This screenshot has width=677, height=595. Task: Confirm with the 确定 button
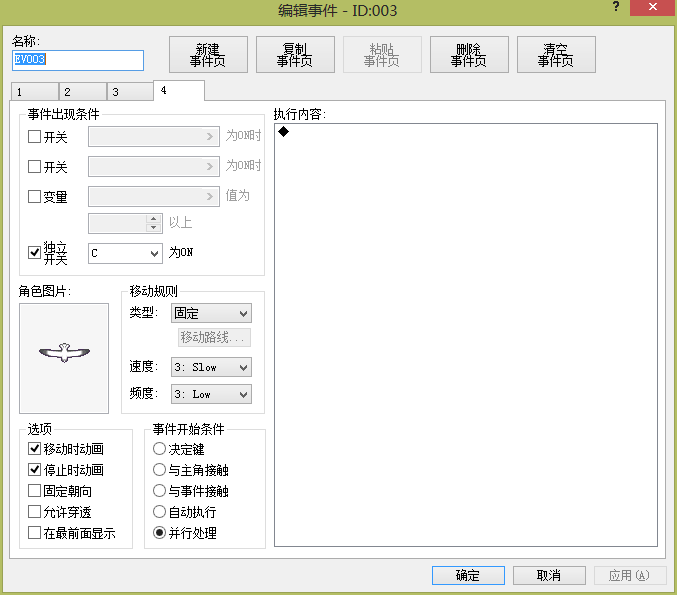pos(468,575)
